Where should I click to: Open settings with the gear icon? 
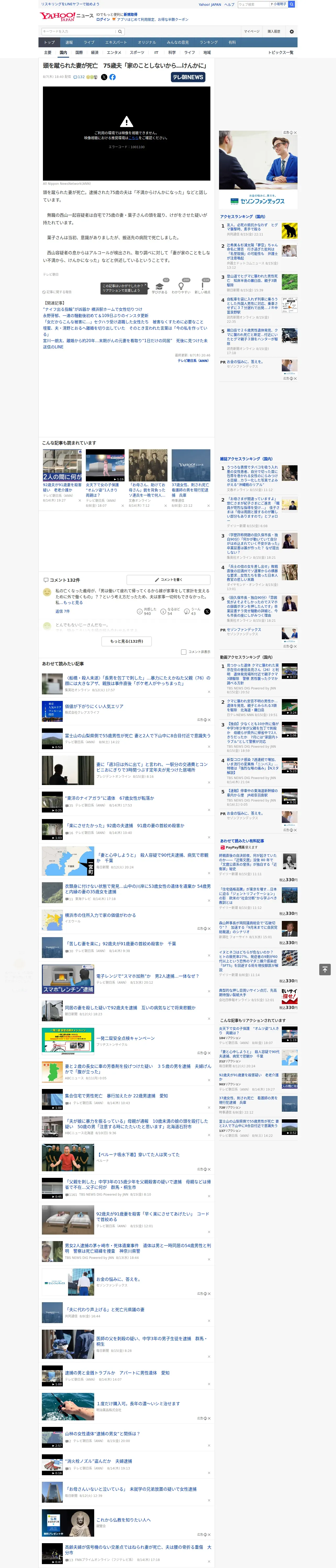tap(292, 31)
